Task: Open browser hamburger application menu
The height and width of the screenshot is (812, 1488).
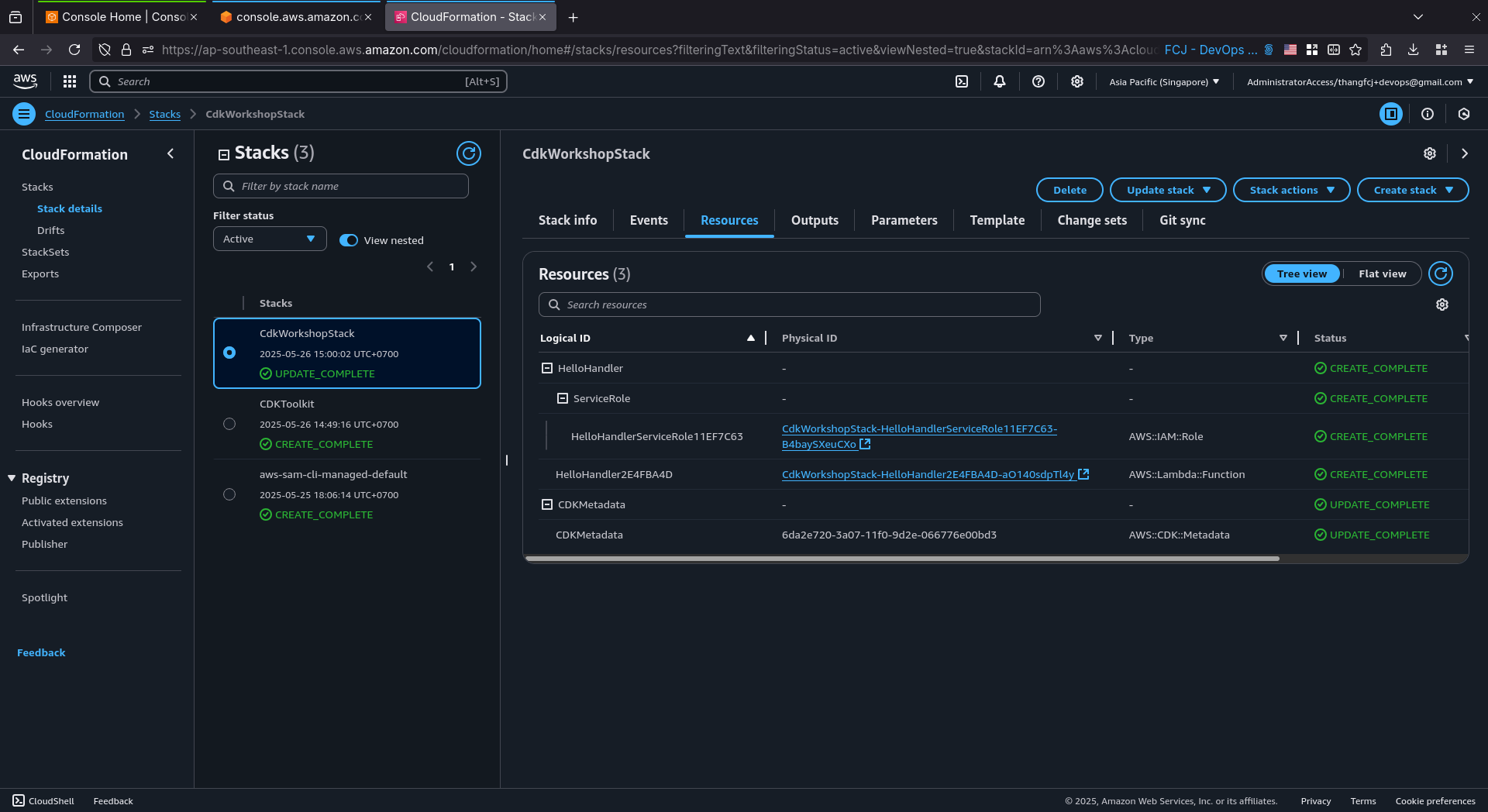Action: coord(1469,50)
